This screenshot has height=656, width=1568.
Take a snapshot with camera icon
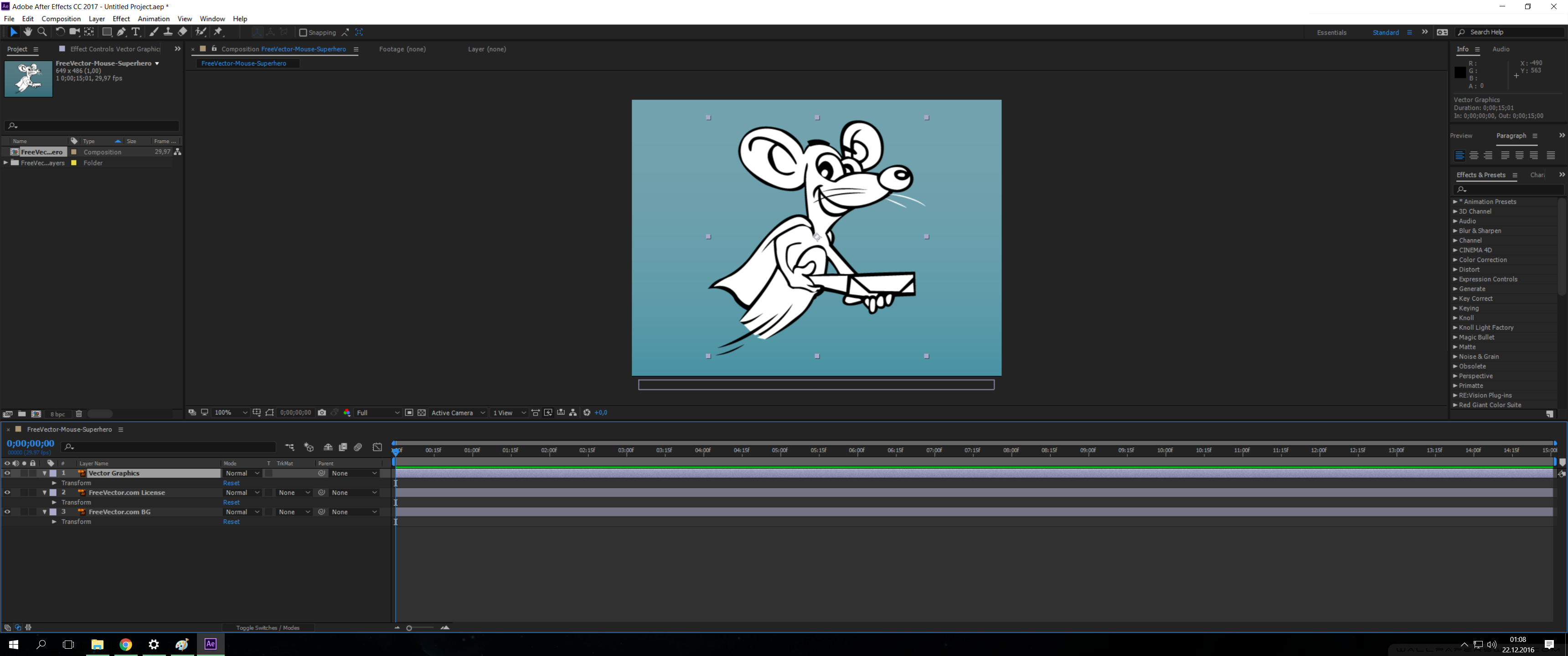click(x=322, y=413)
